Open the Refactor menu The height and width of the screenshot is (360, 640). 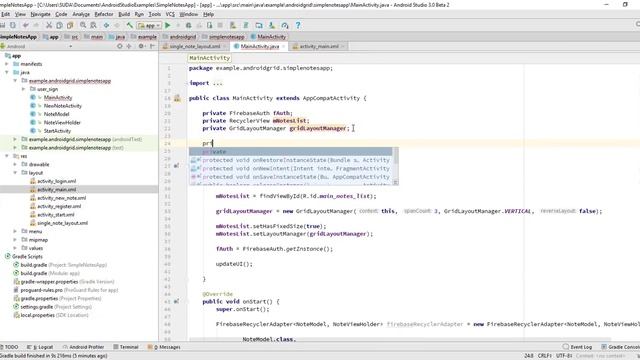(104, 14)
